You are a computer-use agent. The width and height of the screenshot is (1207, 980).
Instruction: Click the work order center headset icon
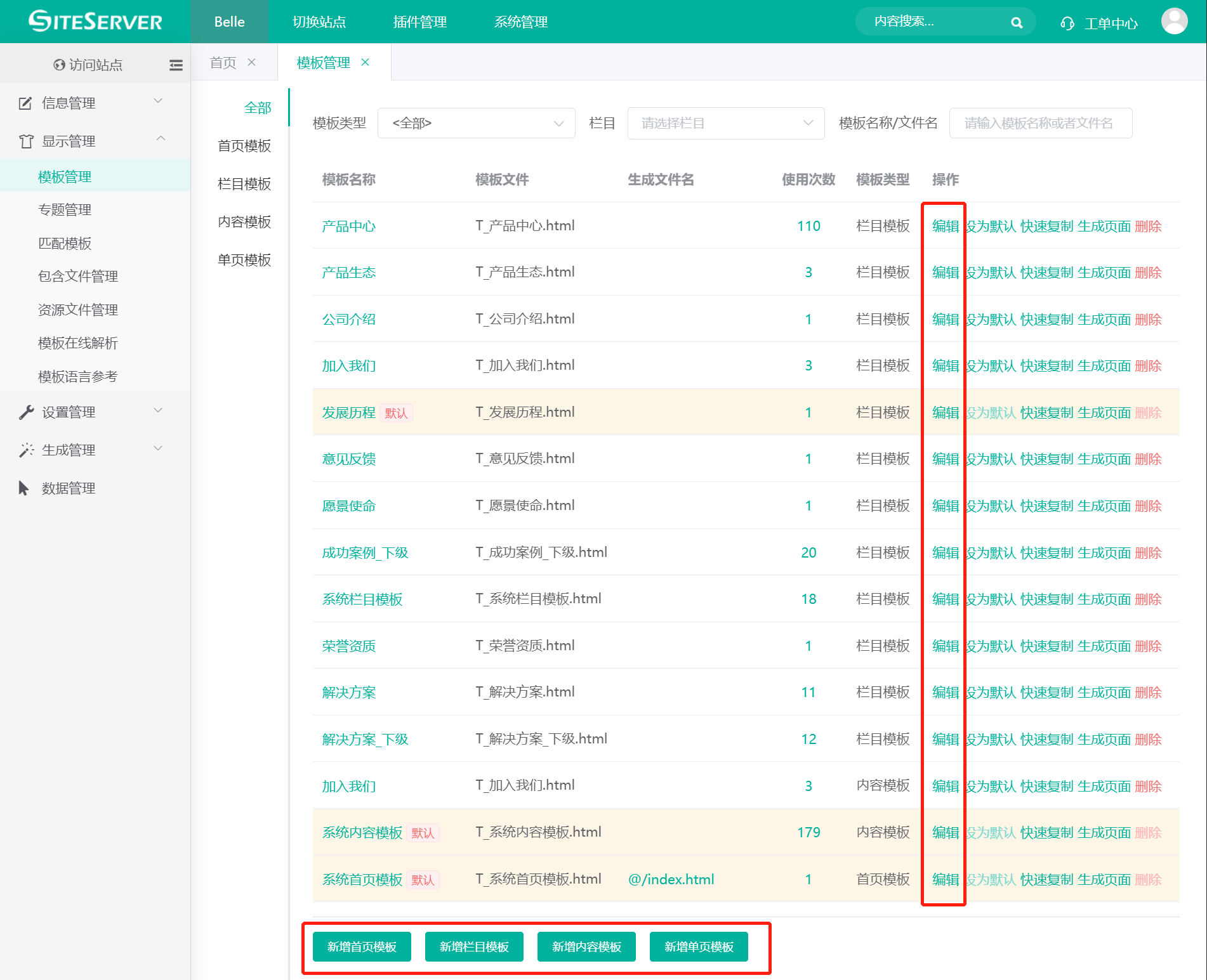tap(1067, 23)
